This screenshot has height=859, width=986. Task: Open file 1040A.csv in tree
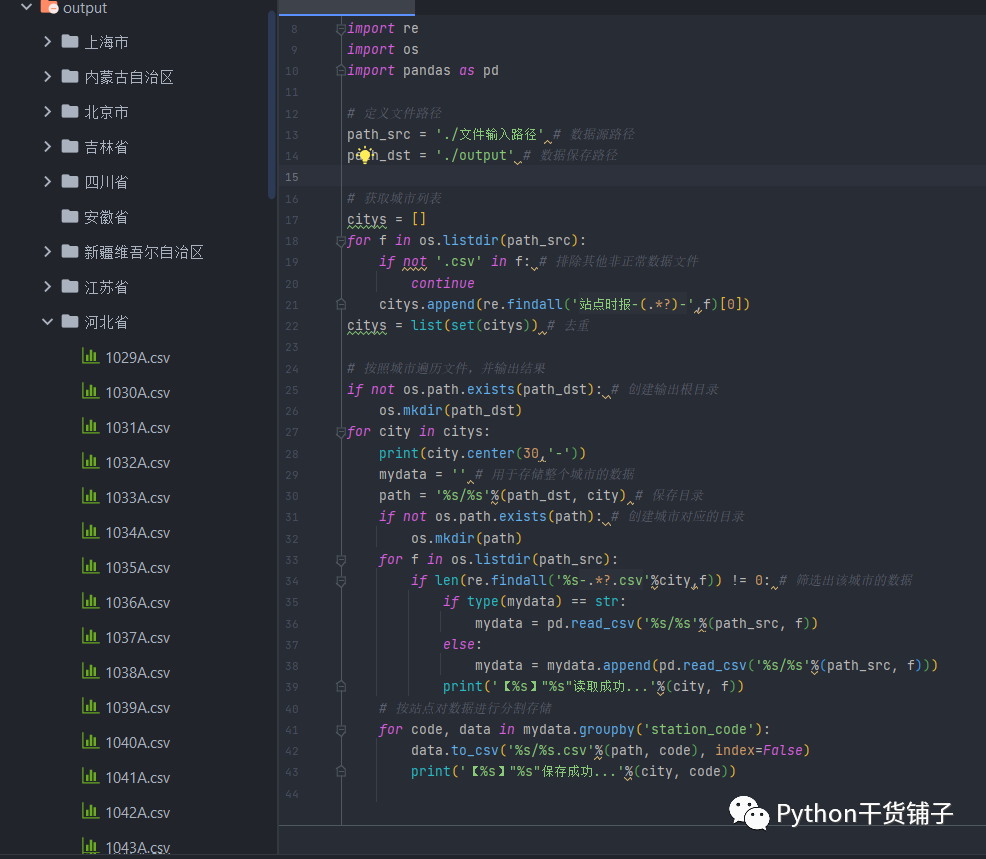138,743
